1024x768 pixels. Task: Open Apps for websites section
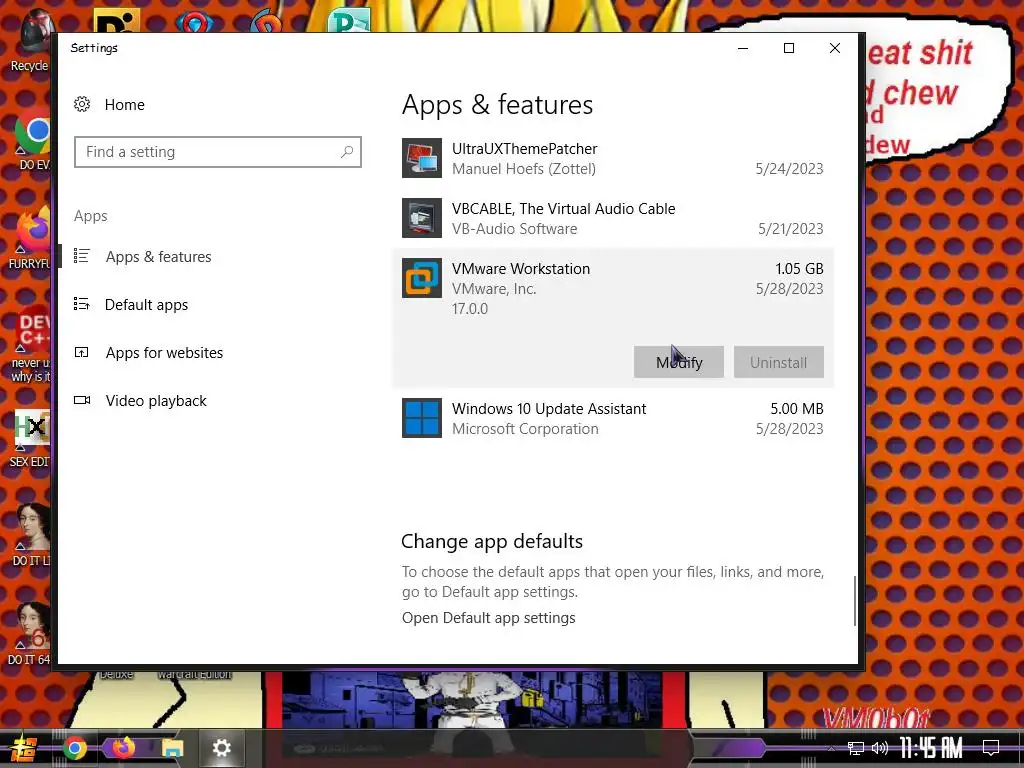[x=164, y=353]
